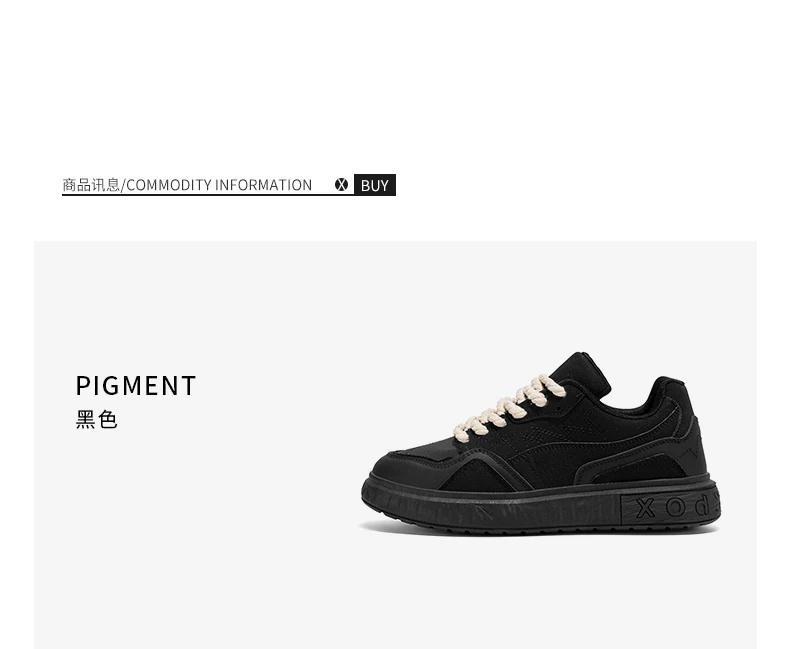Viewport: 790px width, 649px height.
Task: Click the PIGMENT heading
Action: pos(136,386)
